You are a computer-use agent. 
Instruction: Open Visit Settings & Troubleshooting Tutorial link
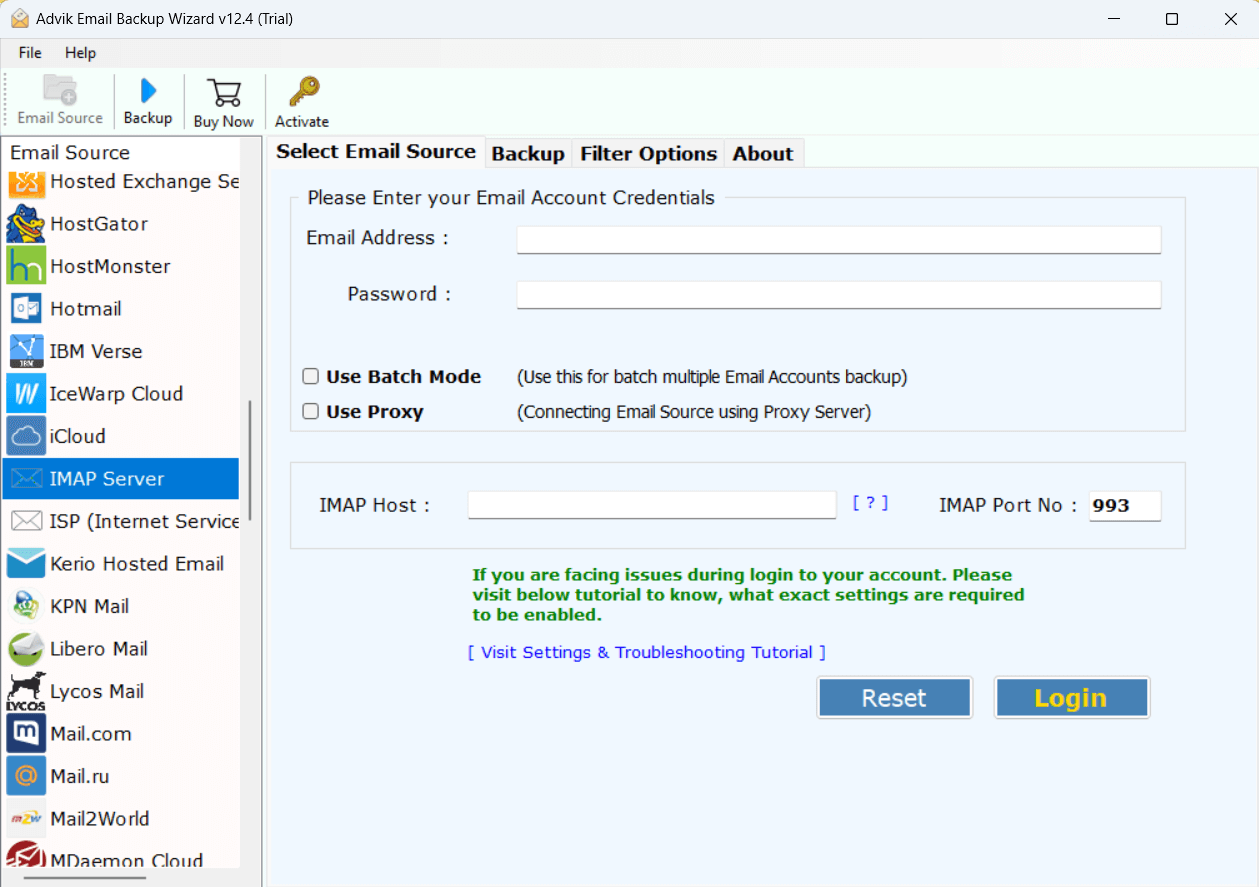(647, 652)
